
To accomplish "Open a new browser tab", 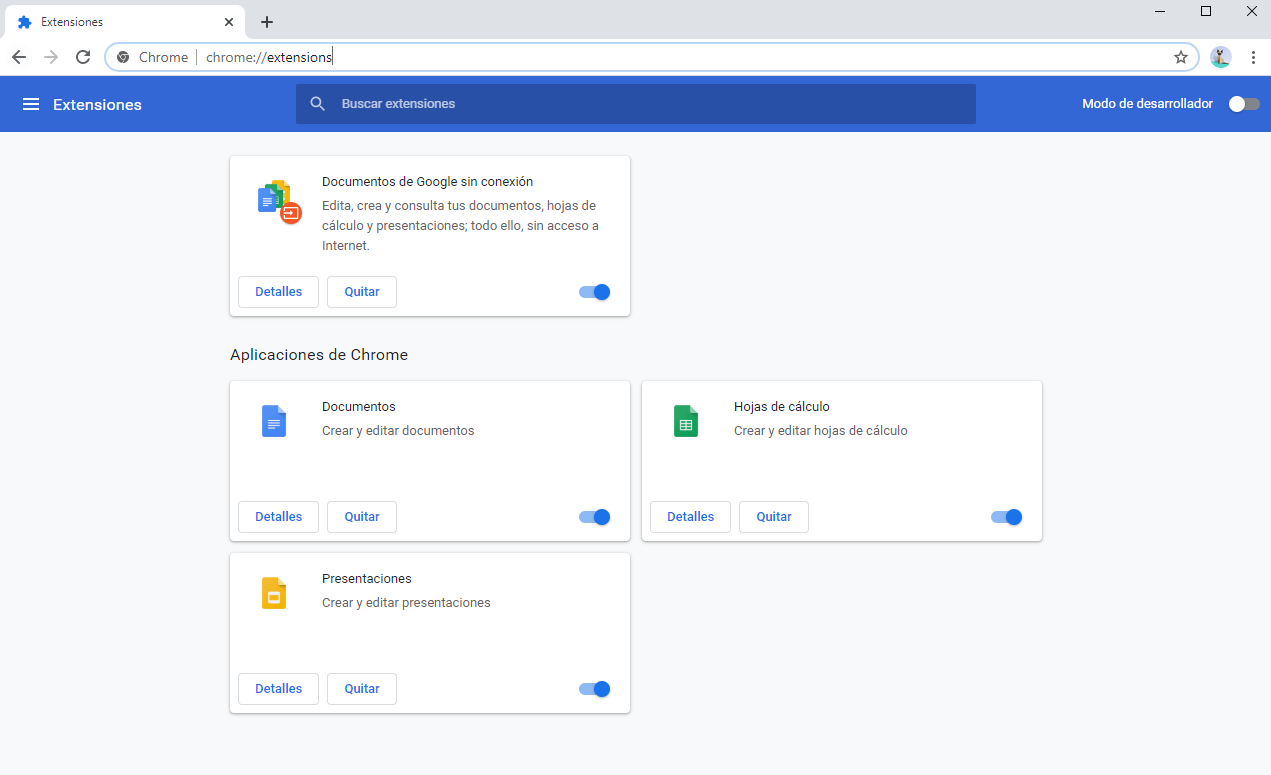I will (267, 22).
